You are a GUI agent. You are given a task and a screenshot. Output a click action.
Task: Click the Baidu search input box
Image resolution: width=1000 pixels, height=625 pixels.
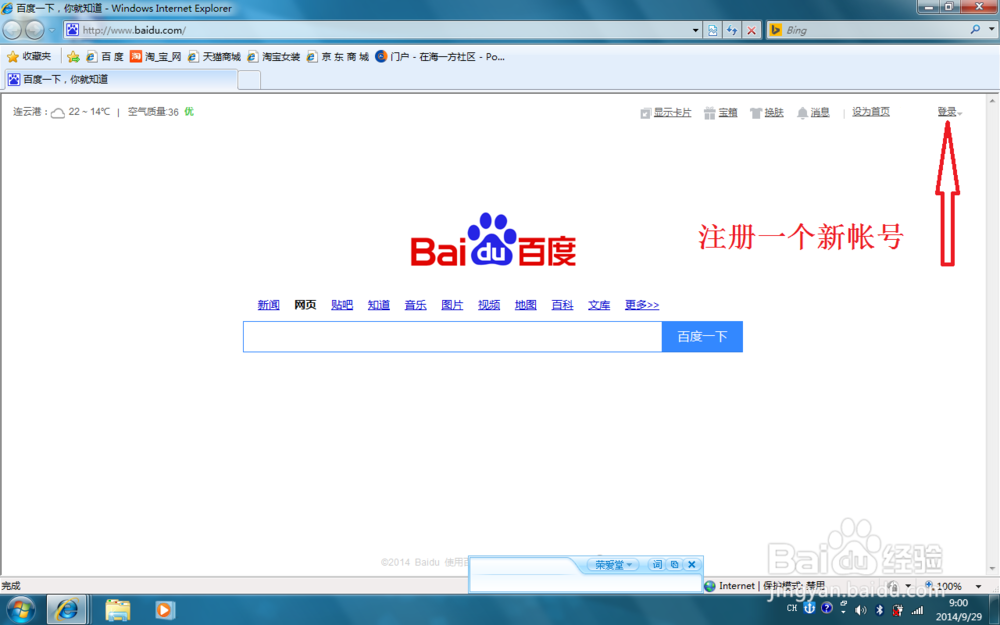(x=452, y=337)
